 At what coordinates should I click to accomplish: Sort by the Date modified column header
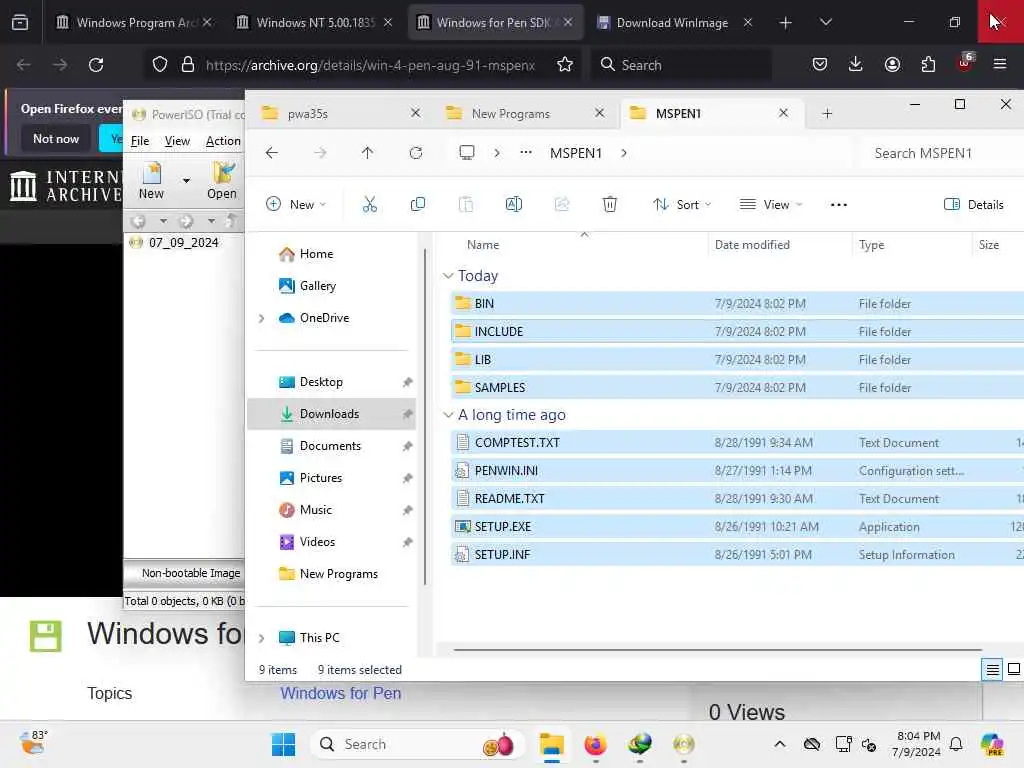pos(752,245)
